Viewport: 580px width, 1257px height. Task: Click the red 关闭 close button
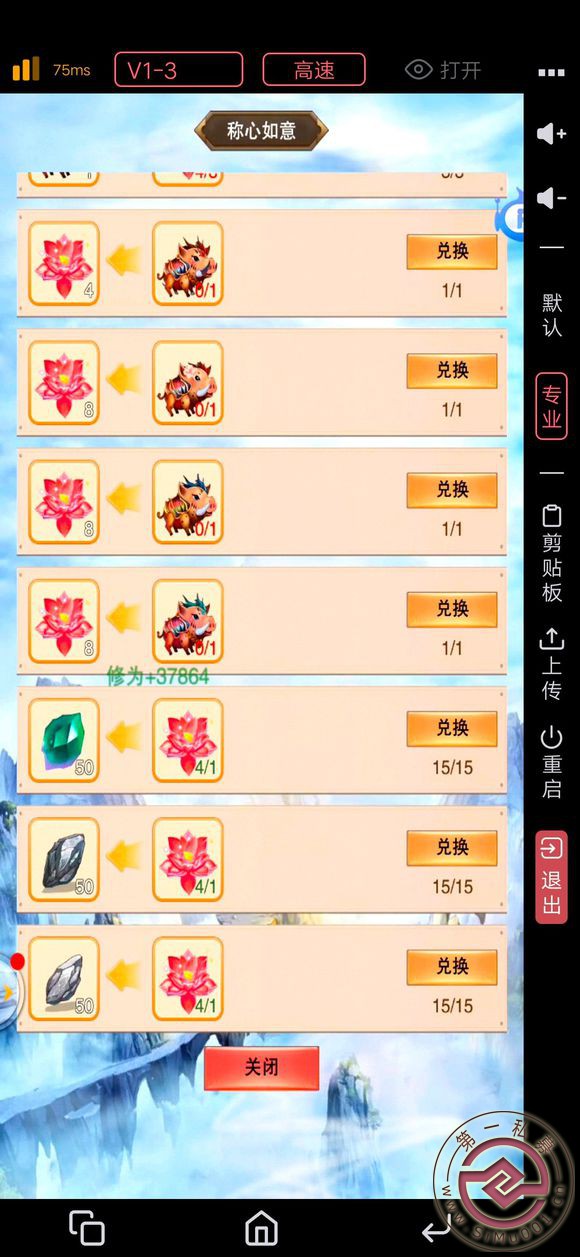[261, 1068]
